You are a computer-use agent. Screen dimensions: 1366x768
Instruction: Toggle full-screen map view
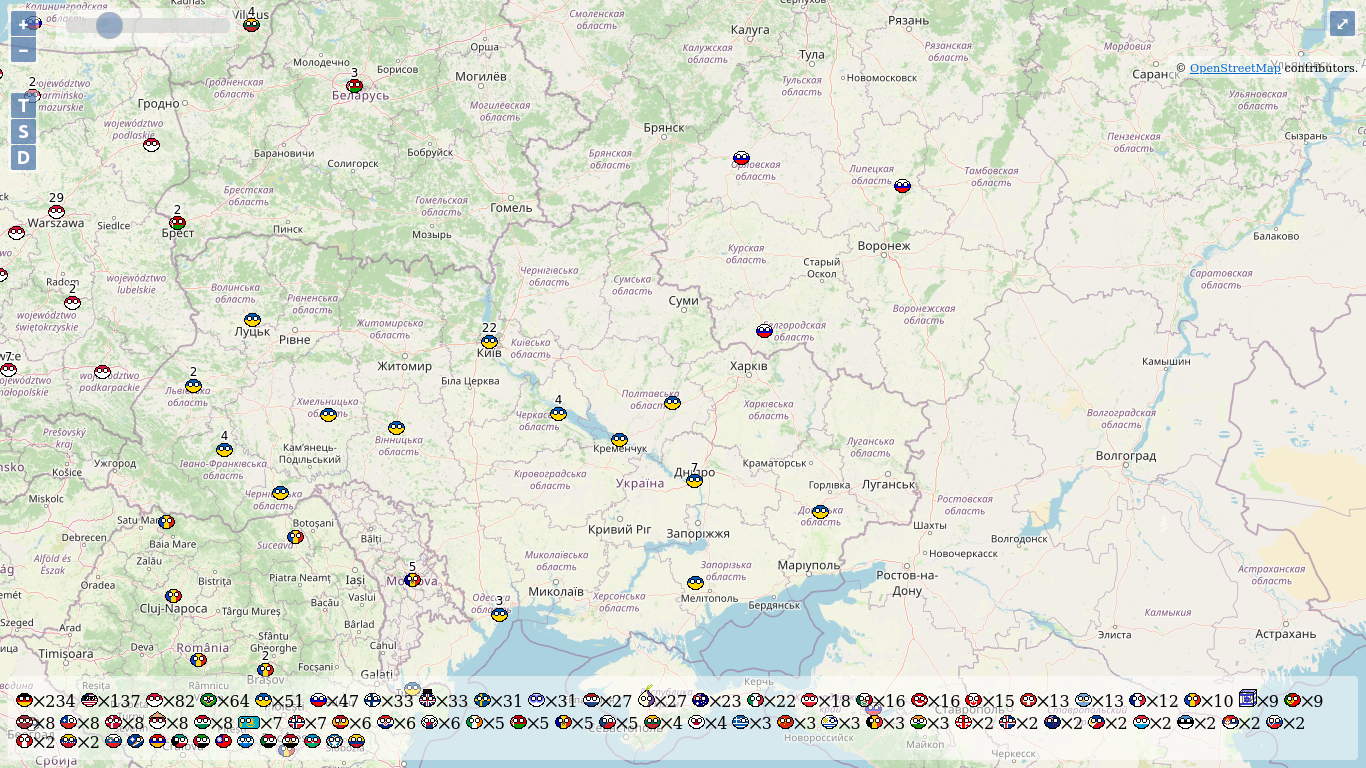(x=1342, y=24)
